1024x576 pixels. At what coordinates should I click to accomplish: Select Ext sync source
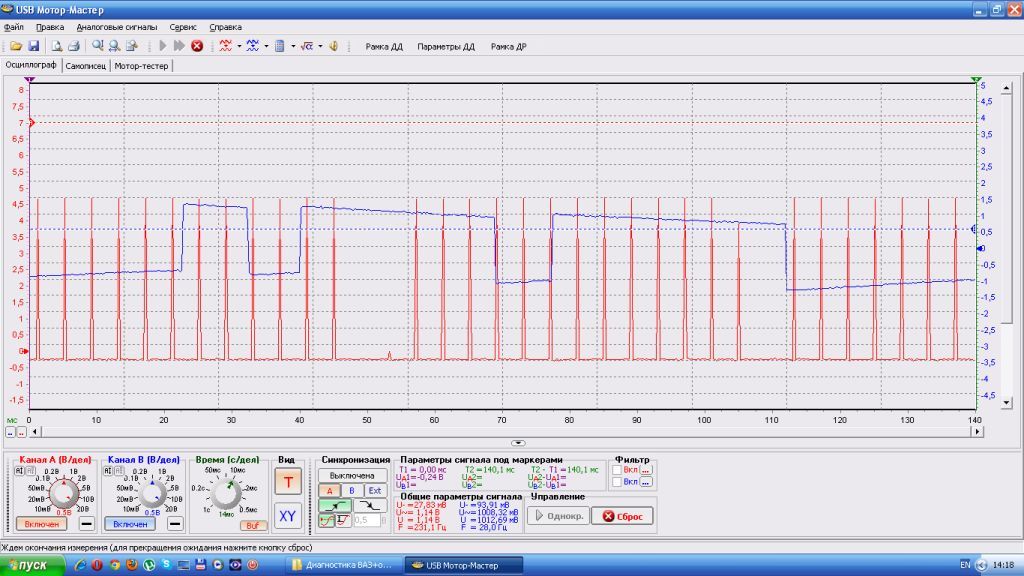pyautogui.click(x=375, y=490)
